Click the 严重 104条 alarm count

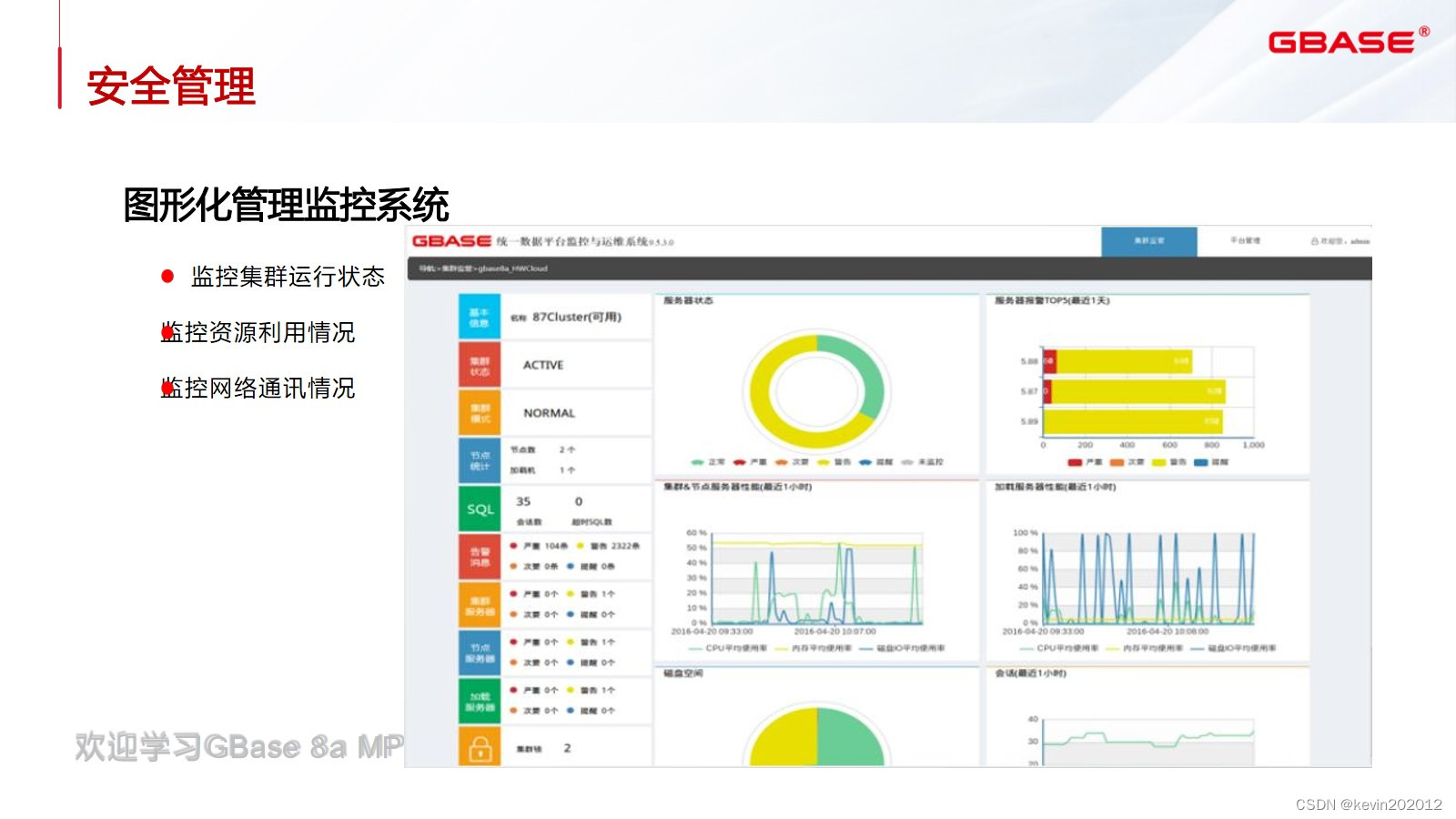[x=540, y=546]
